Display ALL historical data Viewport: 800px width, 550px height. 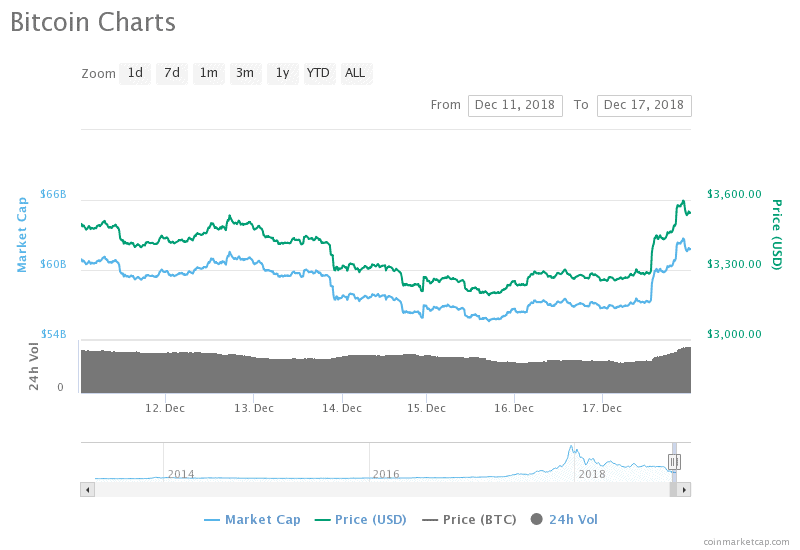point(356,73)
